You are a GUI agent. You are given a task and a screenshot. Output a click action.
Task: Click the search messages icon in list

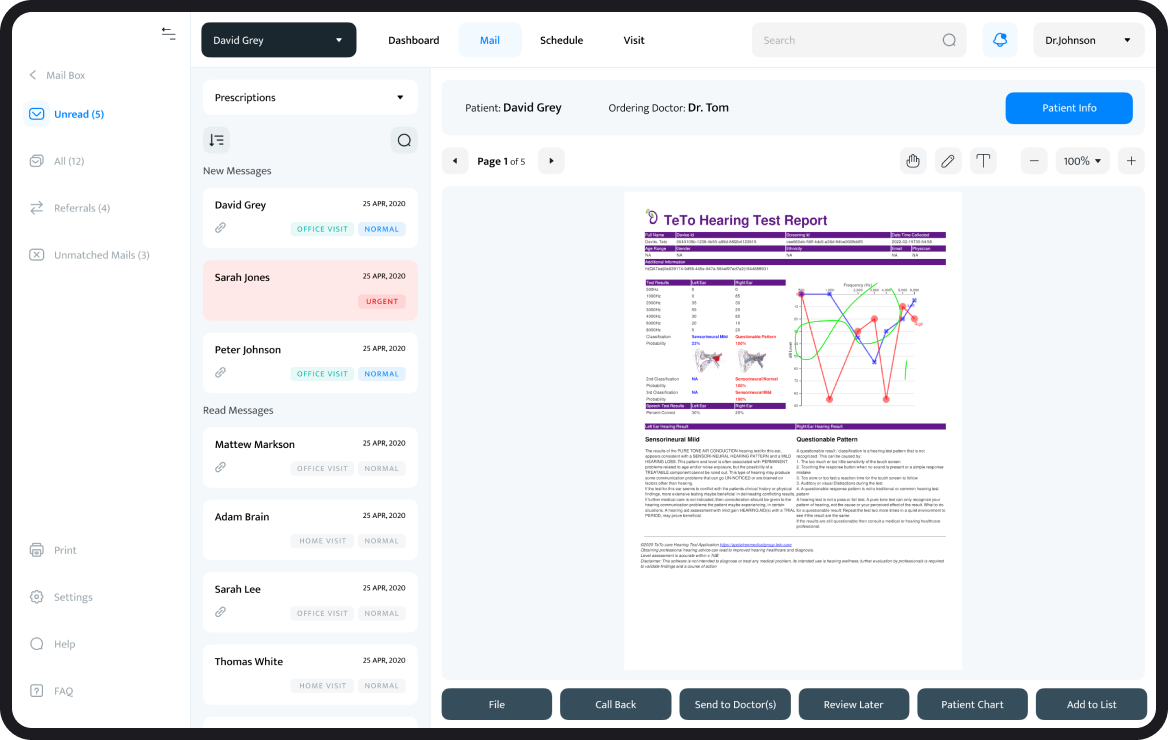tap(404, 140)
